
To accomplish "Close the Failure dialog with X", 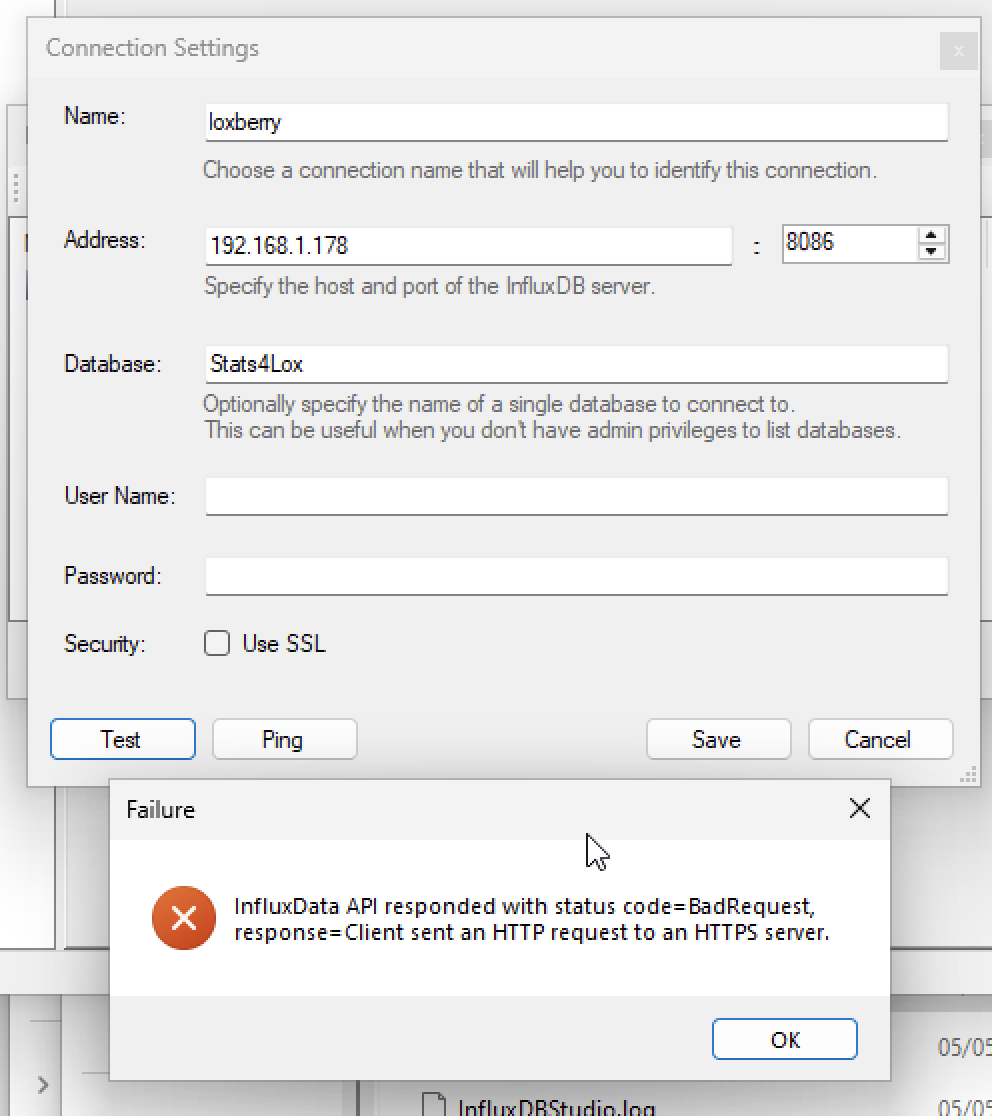I will click(860, 809).
